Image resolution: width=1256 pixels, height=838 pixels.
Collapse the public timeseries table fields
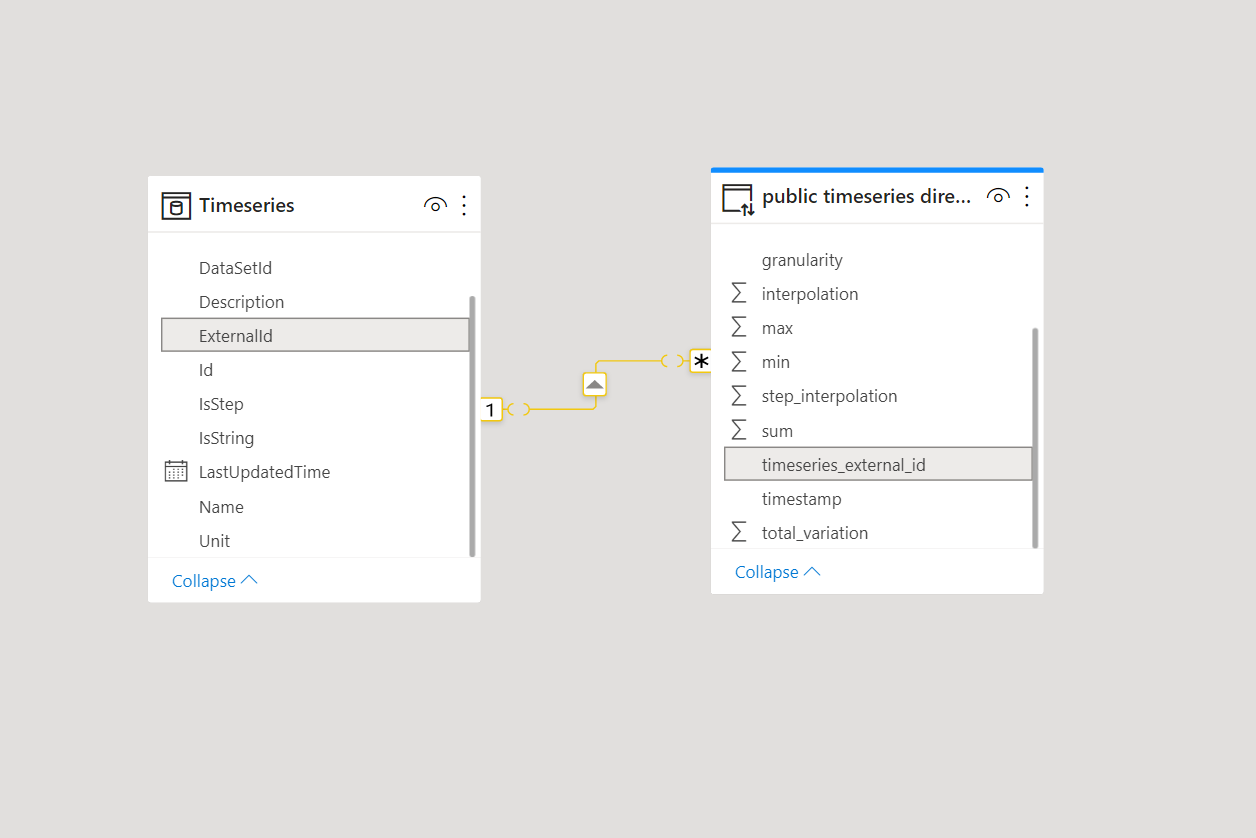(777, 572)
